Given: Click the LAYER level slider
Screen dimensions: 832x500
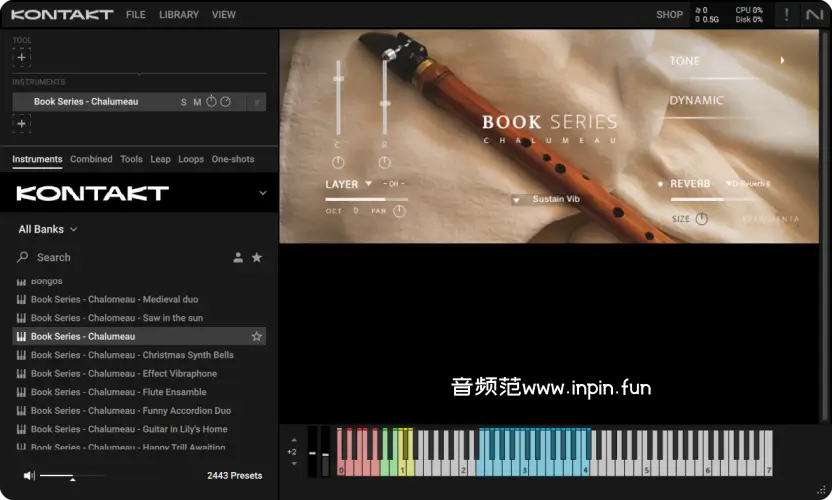Looking at the screenshot, I should (x=366, y=200).
